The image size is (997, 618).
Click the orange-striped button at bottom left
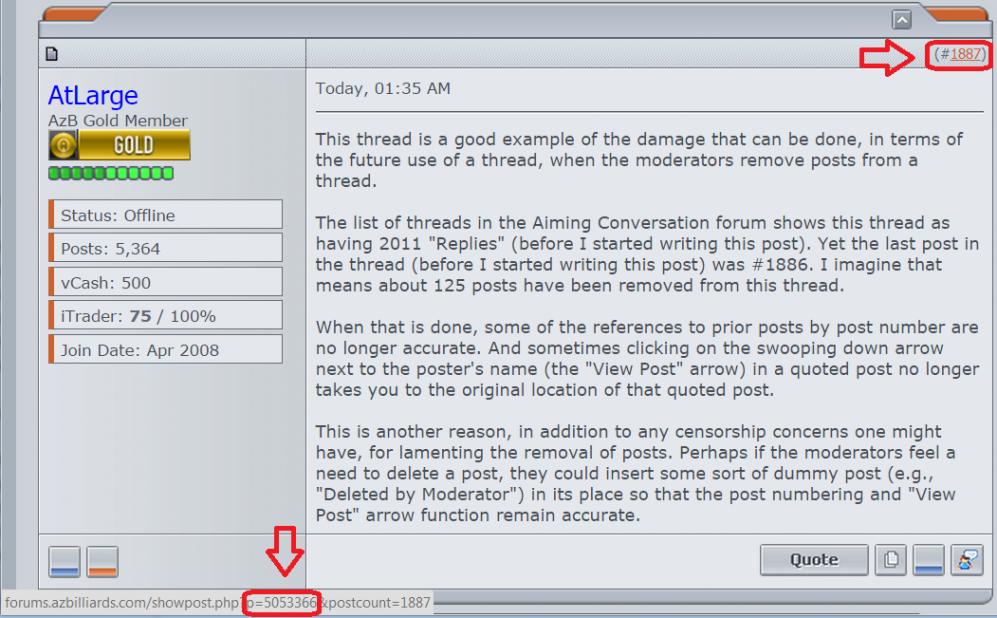[x=102, y=561]
